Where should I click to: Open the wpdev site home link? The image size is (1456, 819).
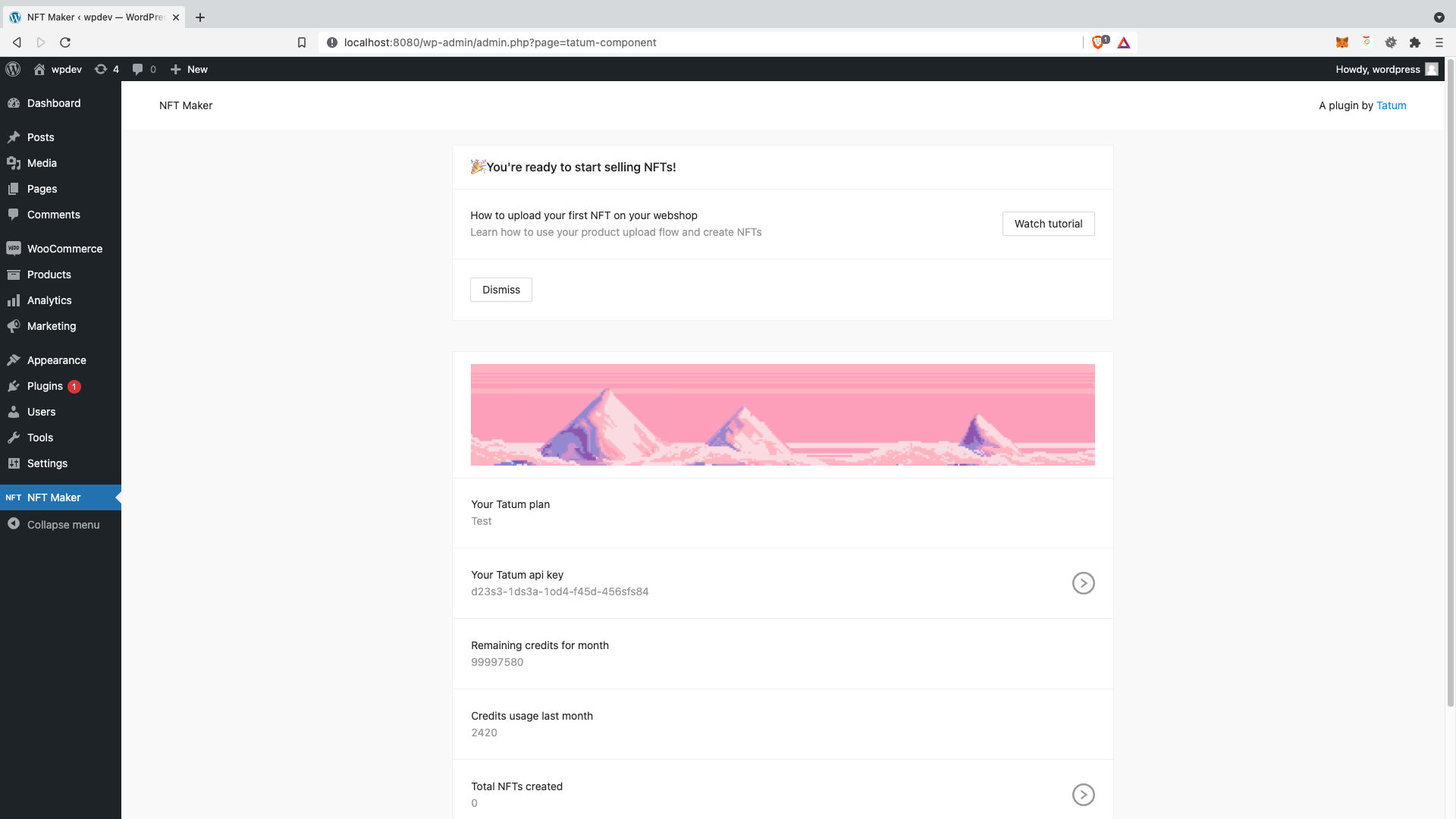point(58,69)
